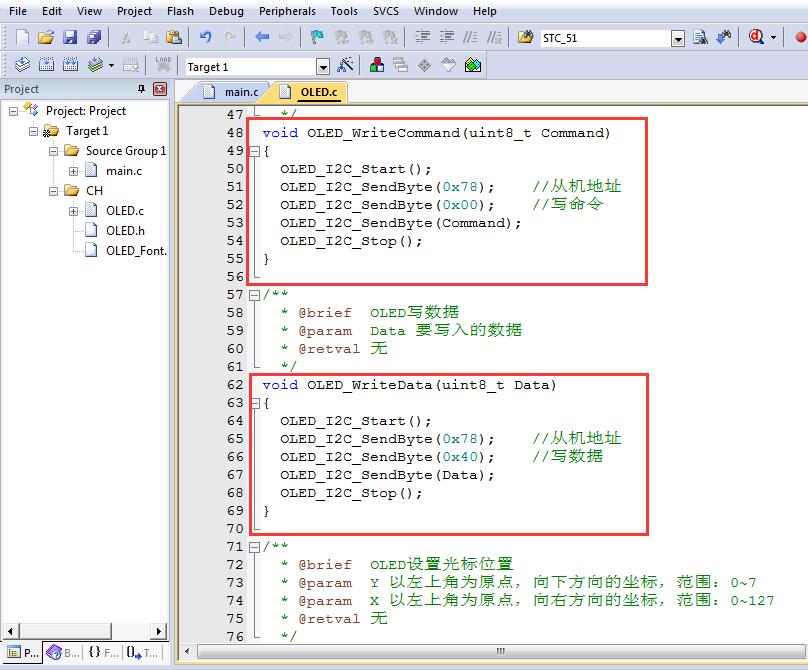This screenshot has height=670, width=808.
Task: Select OLED.h in the project tree
Action: tap(125, 231)
